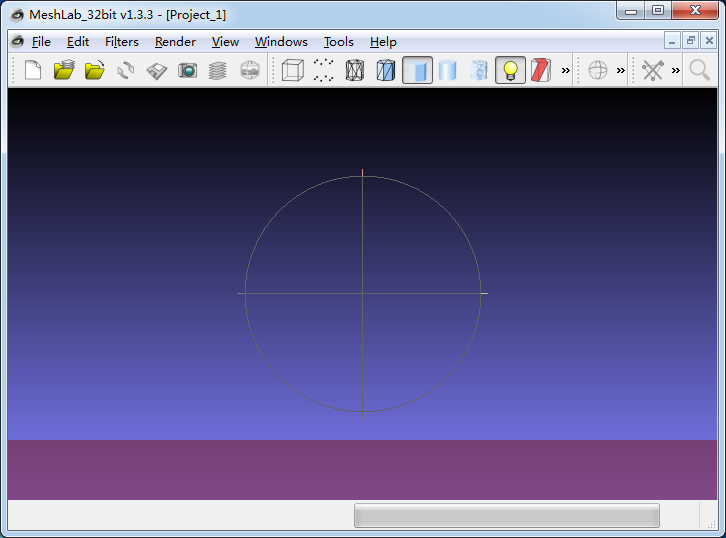Select the Points render mode icon
The image size is (726, 538).
(x=323, y=70)
